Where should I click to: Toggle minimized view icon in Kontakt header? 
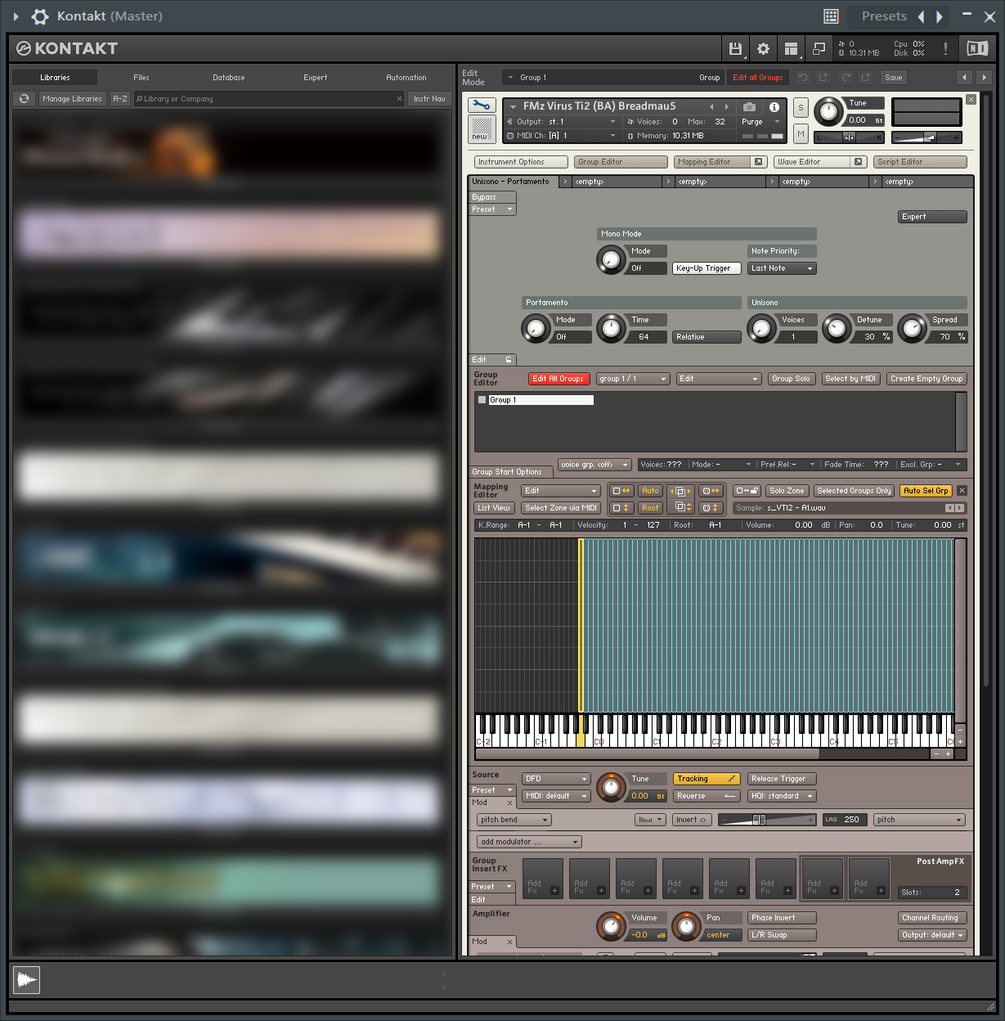(x=819, y=49)
